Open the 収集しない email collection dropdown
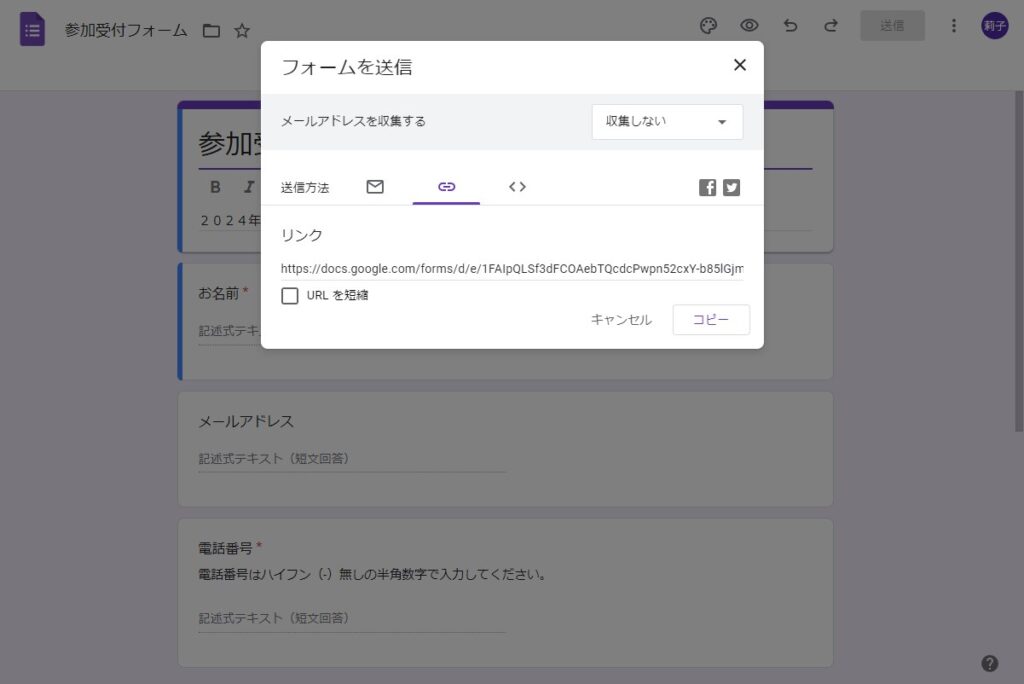The image size is (1024, 684). tap(667, 122)
